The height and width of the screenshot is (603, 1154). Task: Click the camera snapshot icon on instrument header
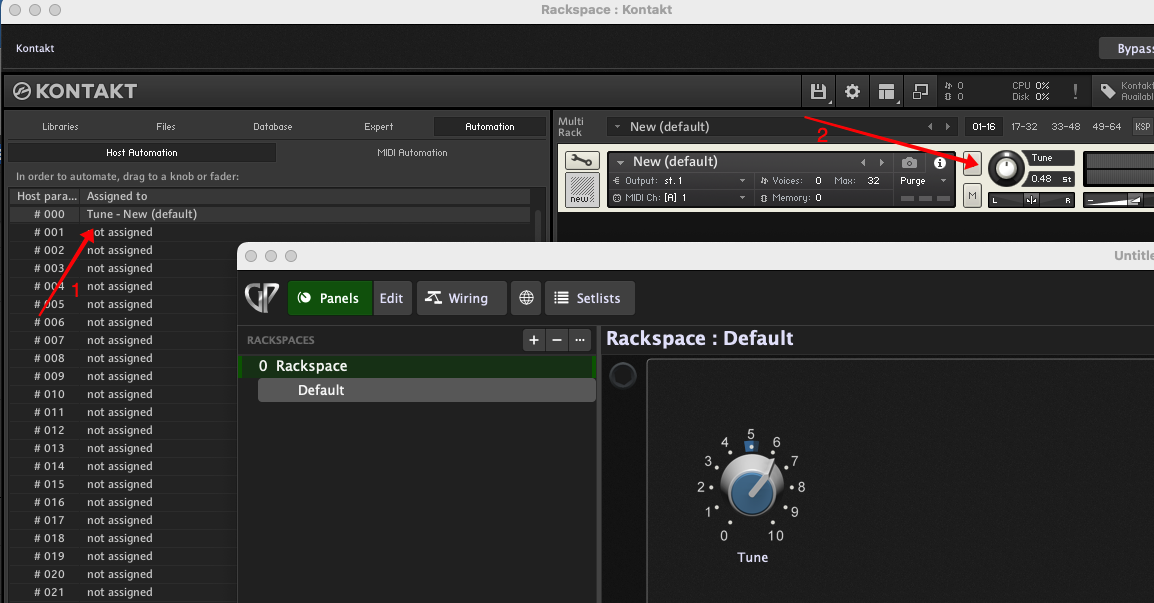pos(910,162)
